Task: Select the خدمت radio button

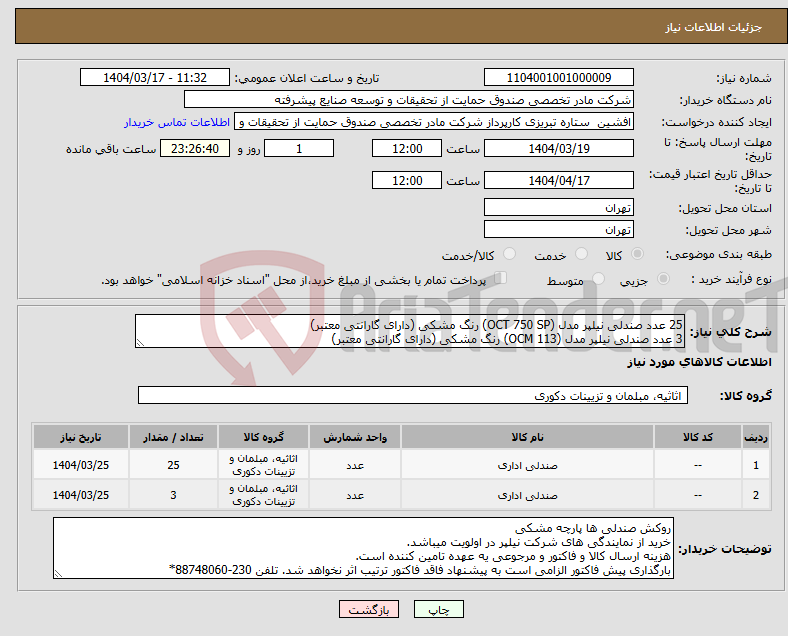Action: (x=581, y=254)
